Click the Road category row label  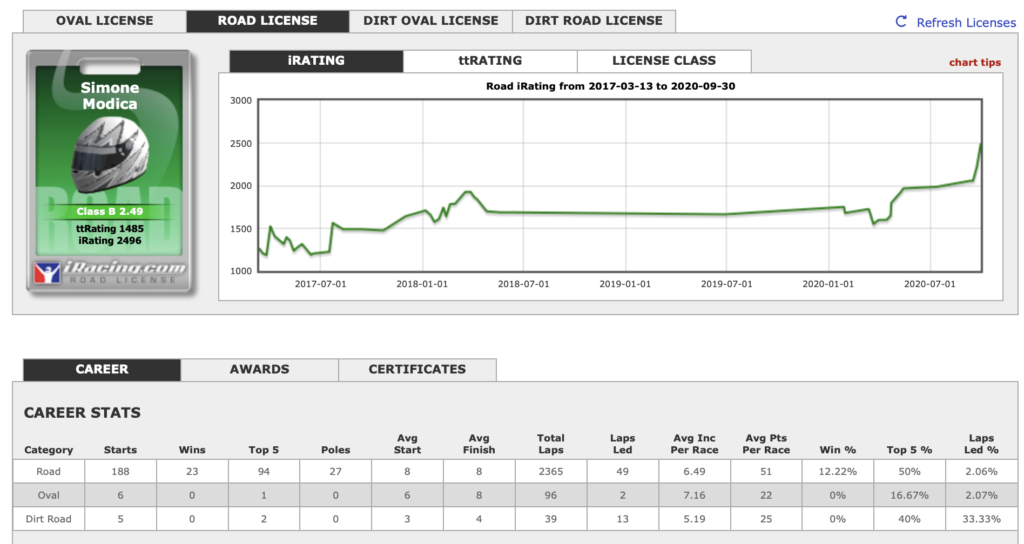[x=48, y=472]
